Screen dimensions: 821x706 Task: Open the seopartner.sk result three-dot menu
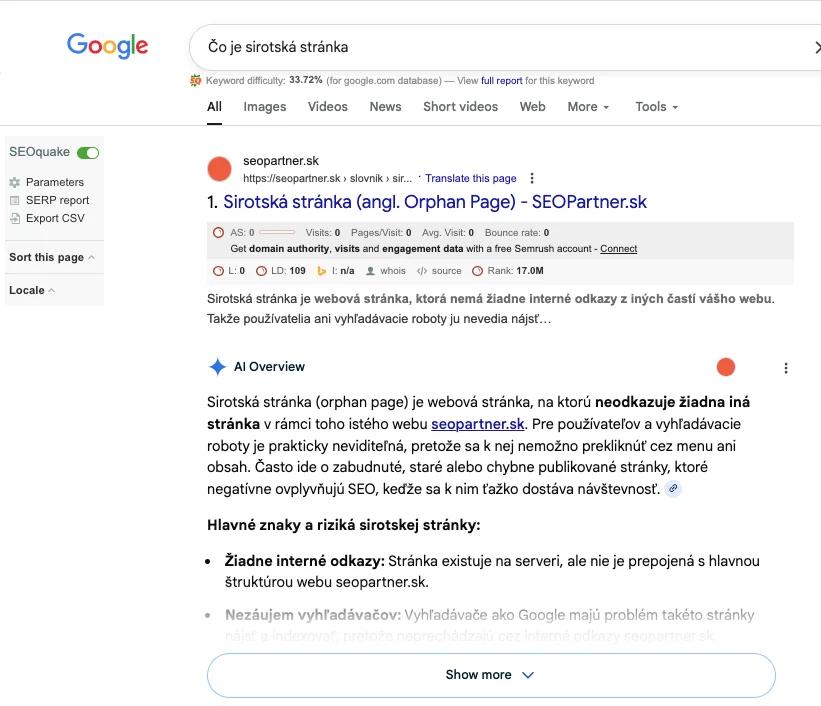click(x=532, y=178)
